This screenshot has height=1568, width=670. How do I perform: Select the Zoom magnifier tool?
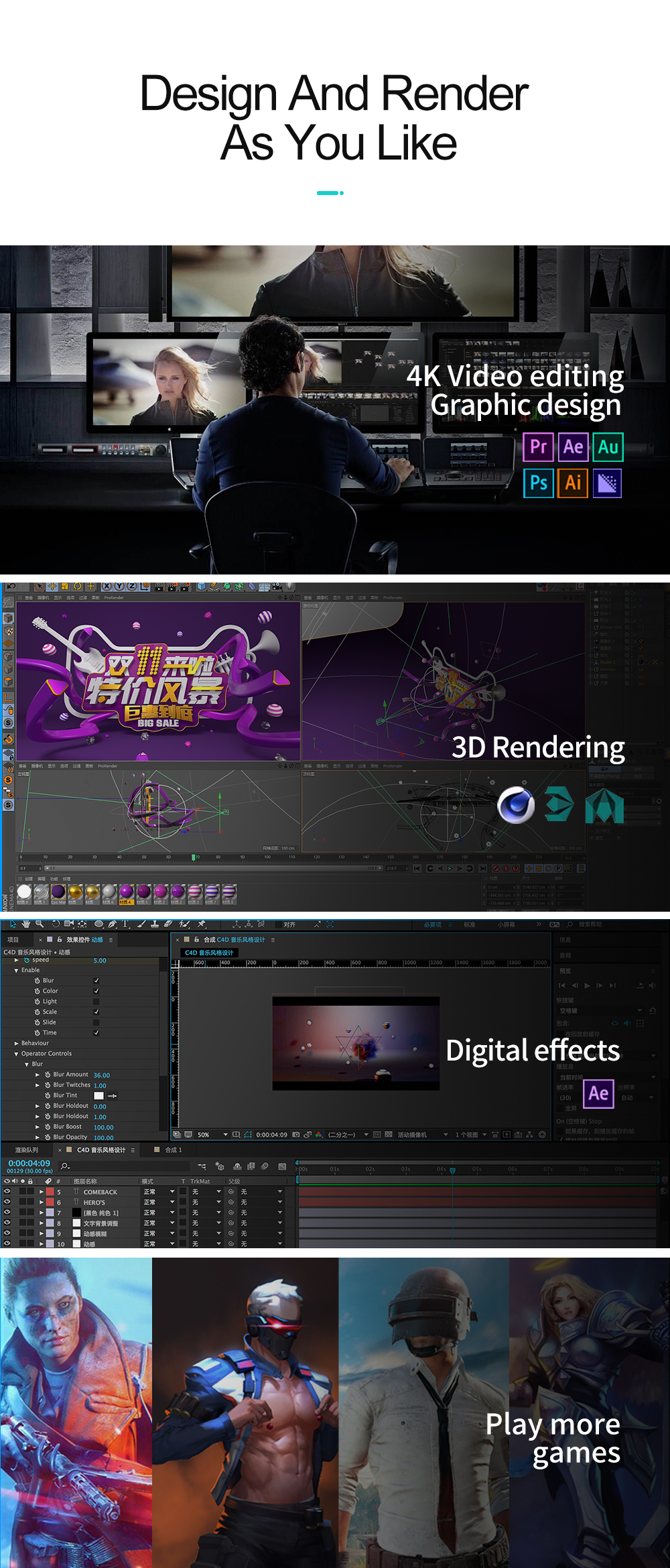(x=40, y=924)
